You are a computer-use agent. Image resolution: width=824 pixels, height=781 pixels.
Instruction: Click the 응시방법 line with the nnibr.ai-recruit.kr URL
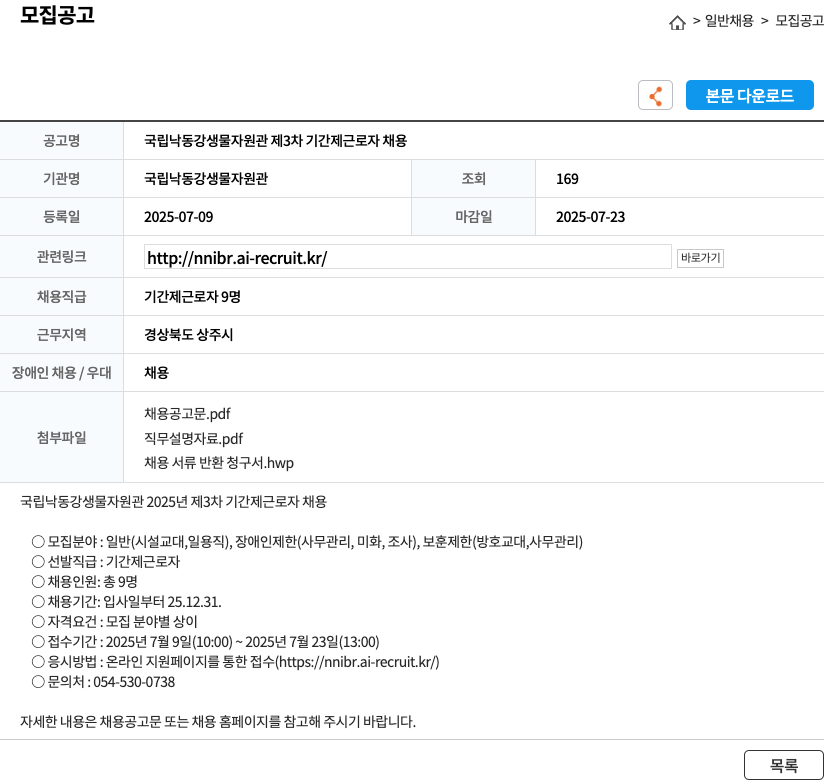pos(235,662)
